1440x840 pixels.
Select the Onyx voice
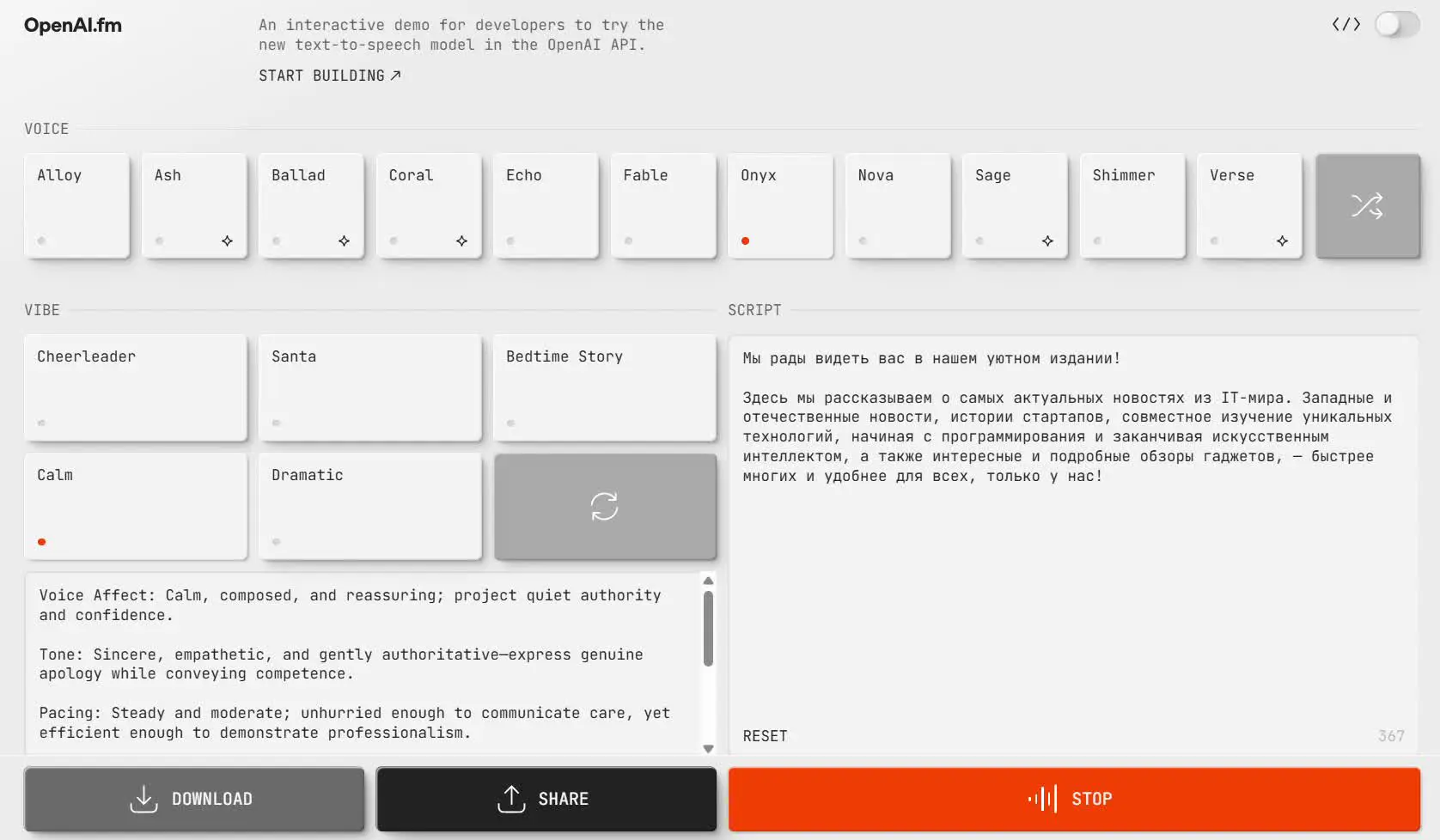pos(780,206)
